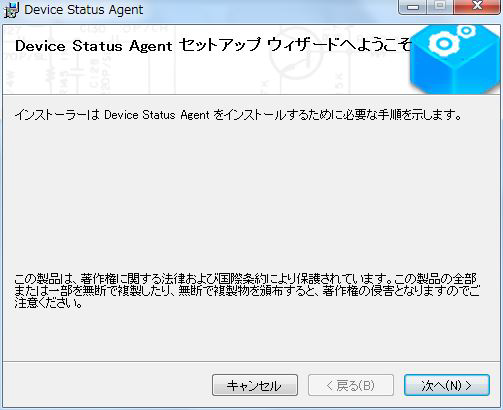Click the セットアップ ウィザードへようこそ heading
The image size is (503, 410).
pyautogui.click(x=296, y=45)
